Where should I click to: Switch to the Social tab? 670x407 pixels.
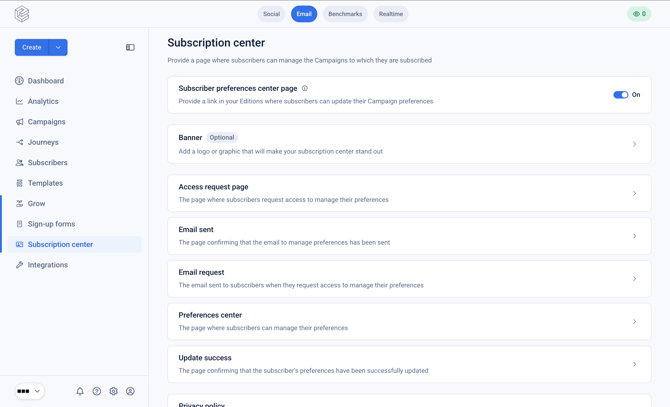[271, 14]
